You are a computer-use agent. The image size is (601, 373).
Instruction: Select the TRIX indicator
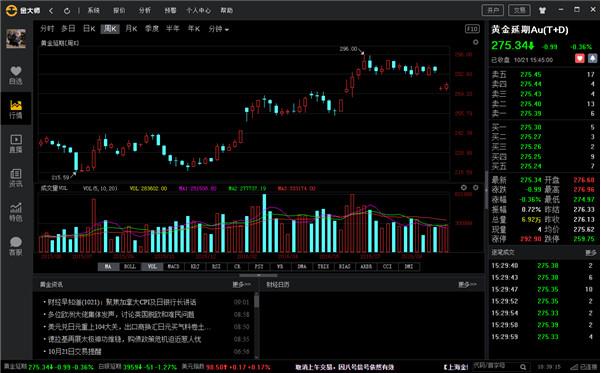pyautogui.click(x=323, y=266)
